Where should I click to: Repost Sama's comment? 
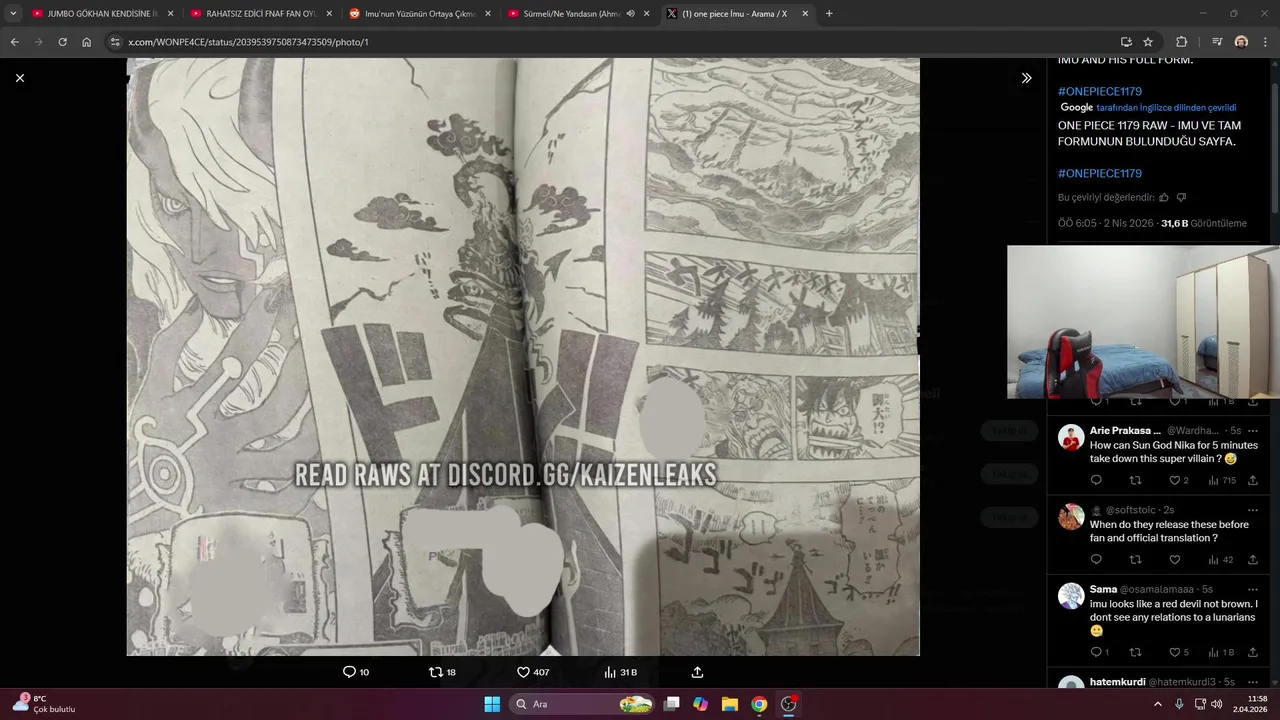(1135, 652)
